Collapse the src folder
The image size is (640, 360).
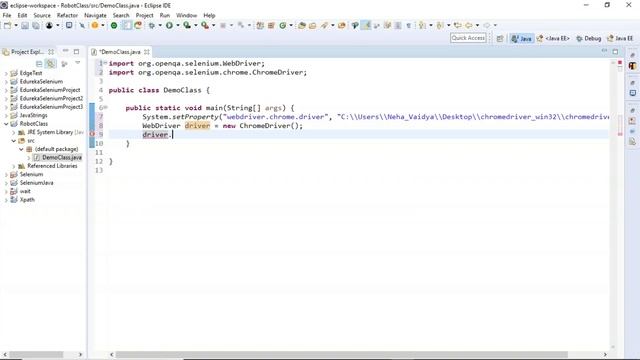point(13,140)
